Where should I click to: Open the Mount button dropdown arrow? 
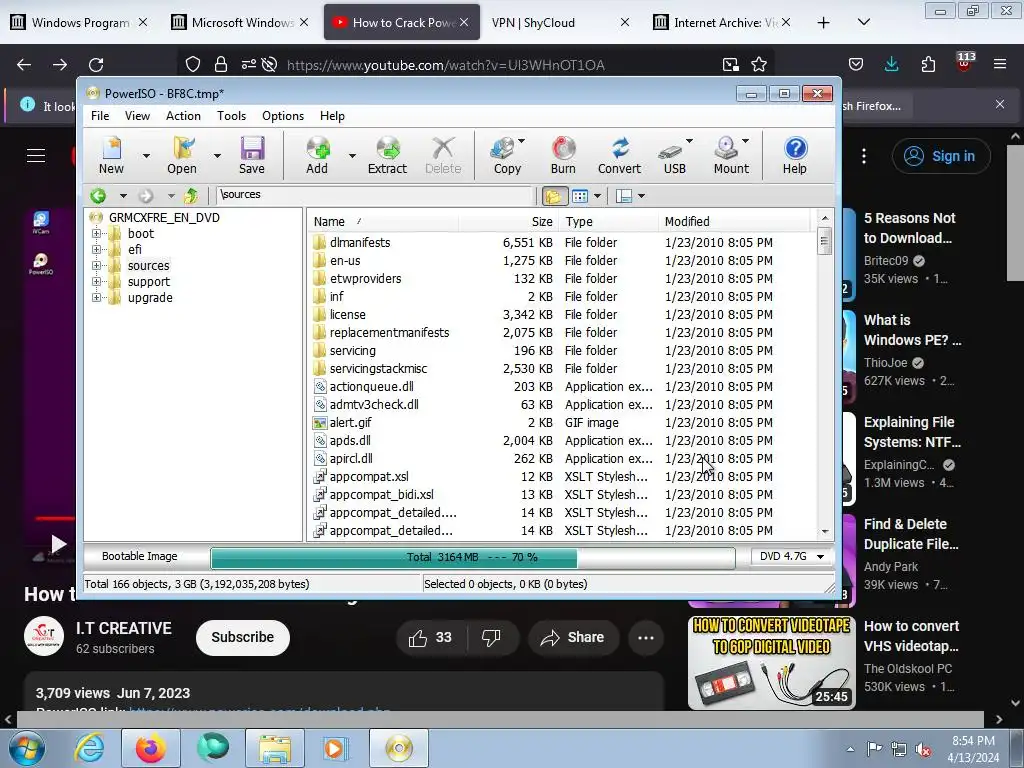[x=746, y=140]
